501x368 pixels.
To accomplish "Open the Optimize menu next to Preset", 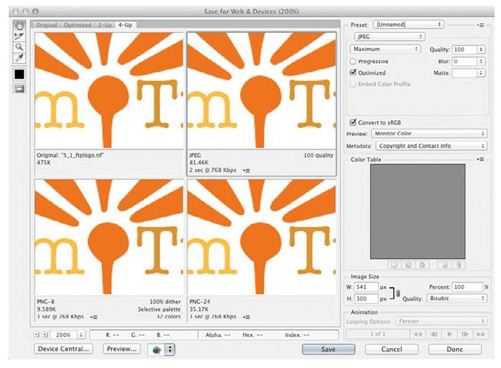I will [x=480, y=25].
